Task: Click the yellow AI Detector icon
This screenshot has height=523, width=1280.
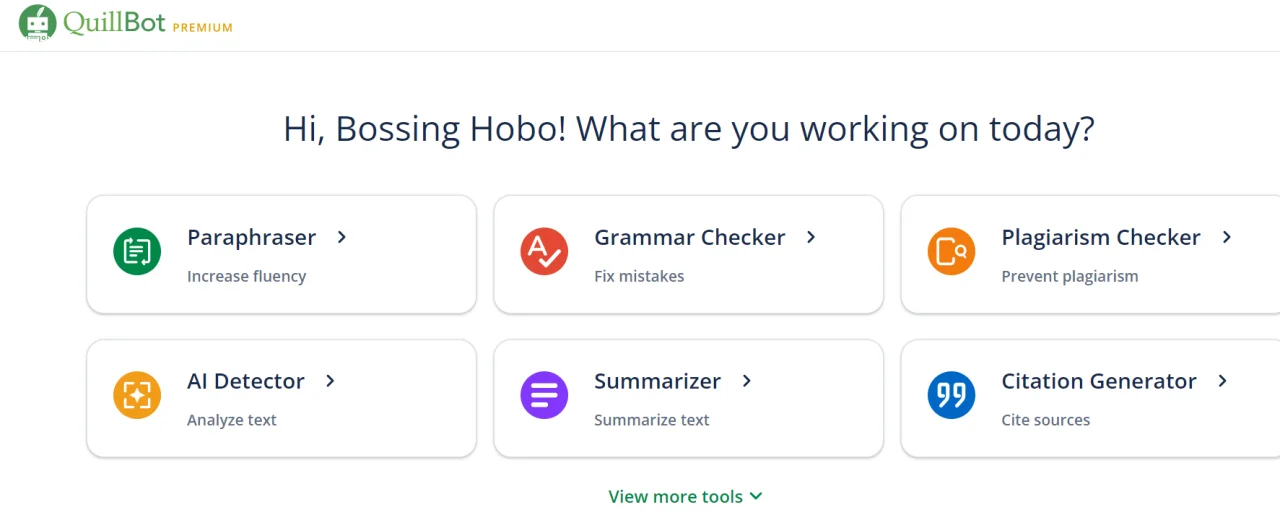Action: coord(137,395)
